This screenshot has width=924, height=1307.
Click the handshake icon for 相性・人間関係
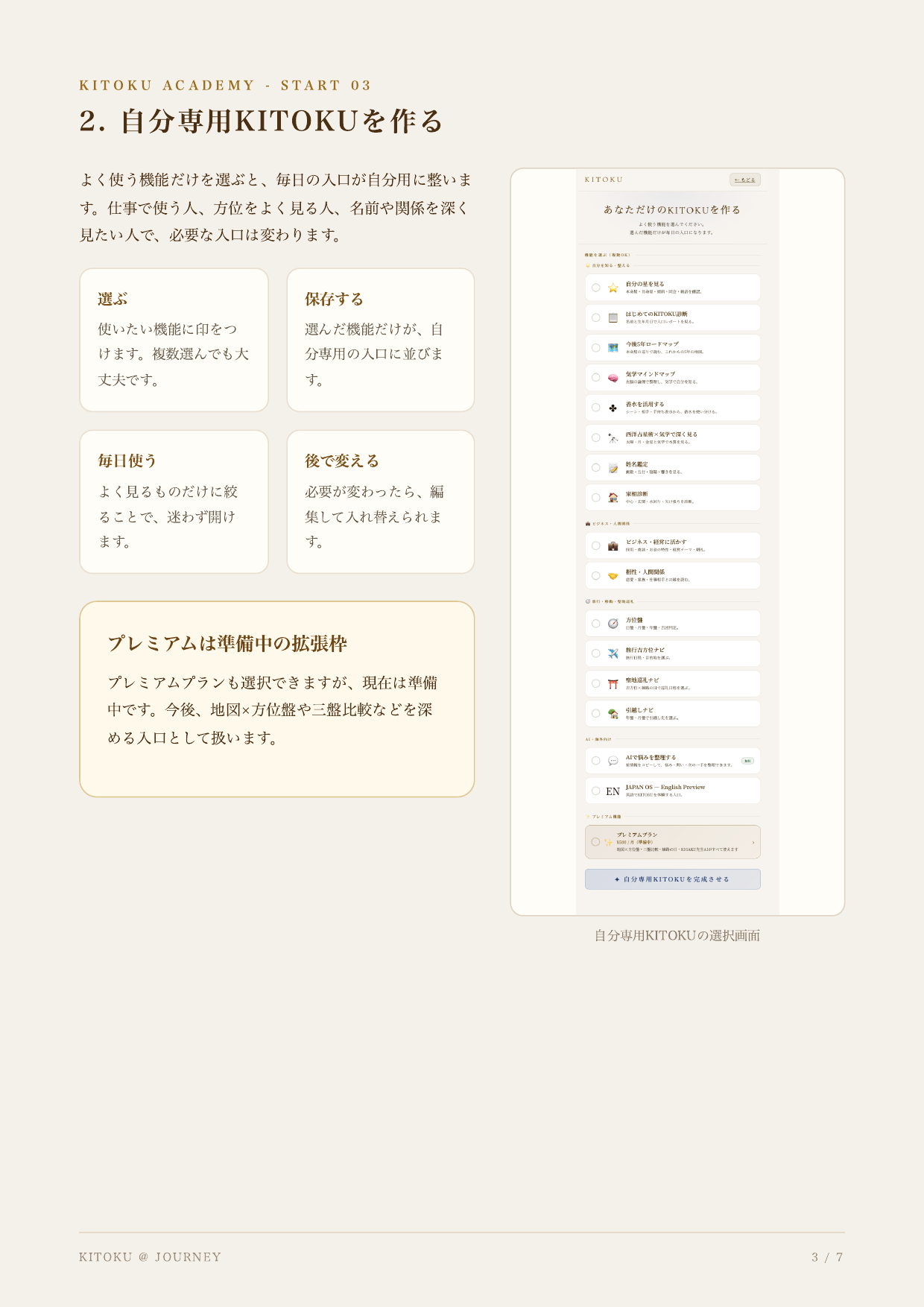[x=613, y=576]
